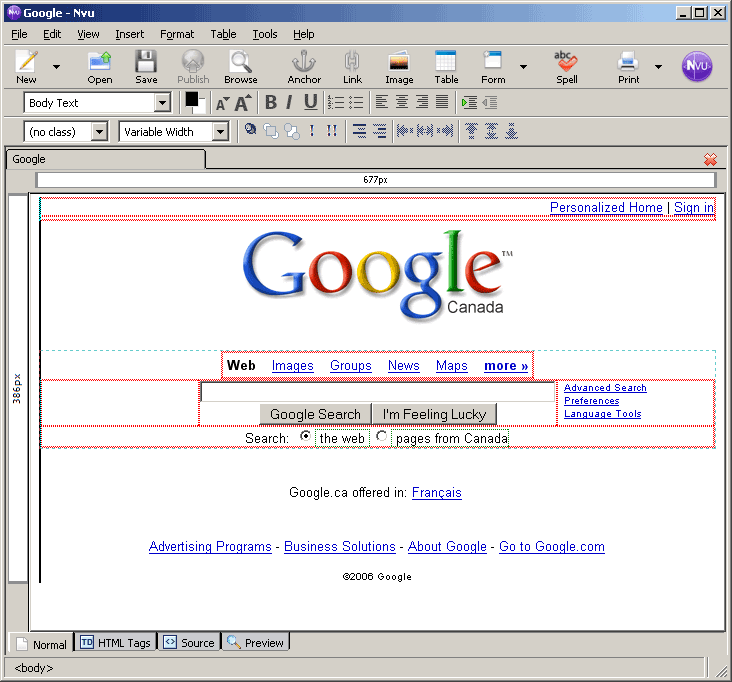Open the View menu
Image resolution: width=732 pixels, height=682 pixels.
pos(88,34)
